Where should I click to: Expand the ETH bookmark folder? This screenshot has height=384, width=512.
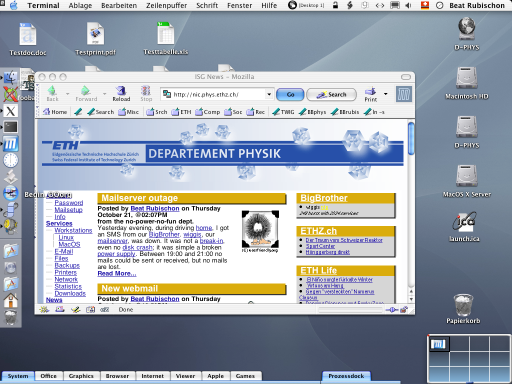point(181,112)
